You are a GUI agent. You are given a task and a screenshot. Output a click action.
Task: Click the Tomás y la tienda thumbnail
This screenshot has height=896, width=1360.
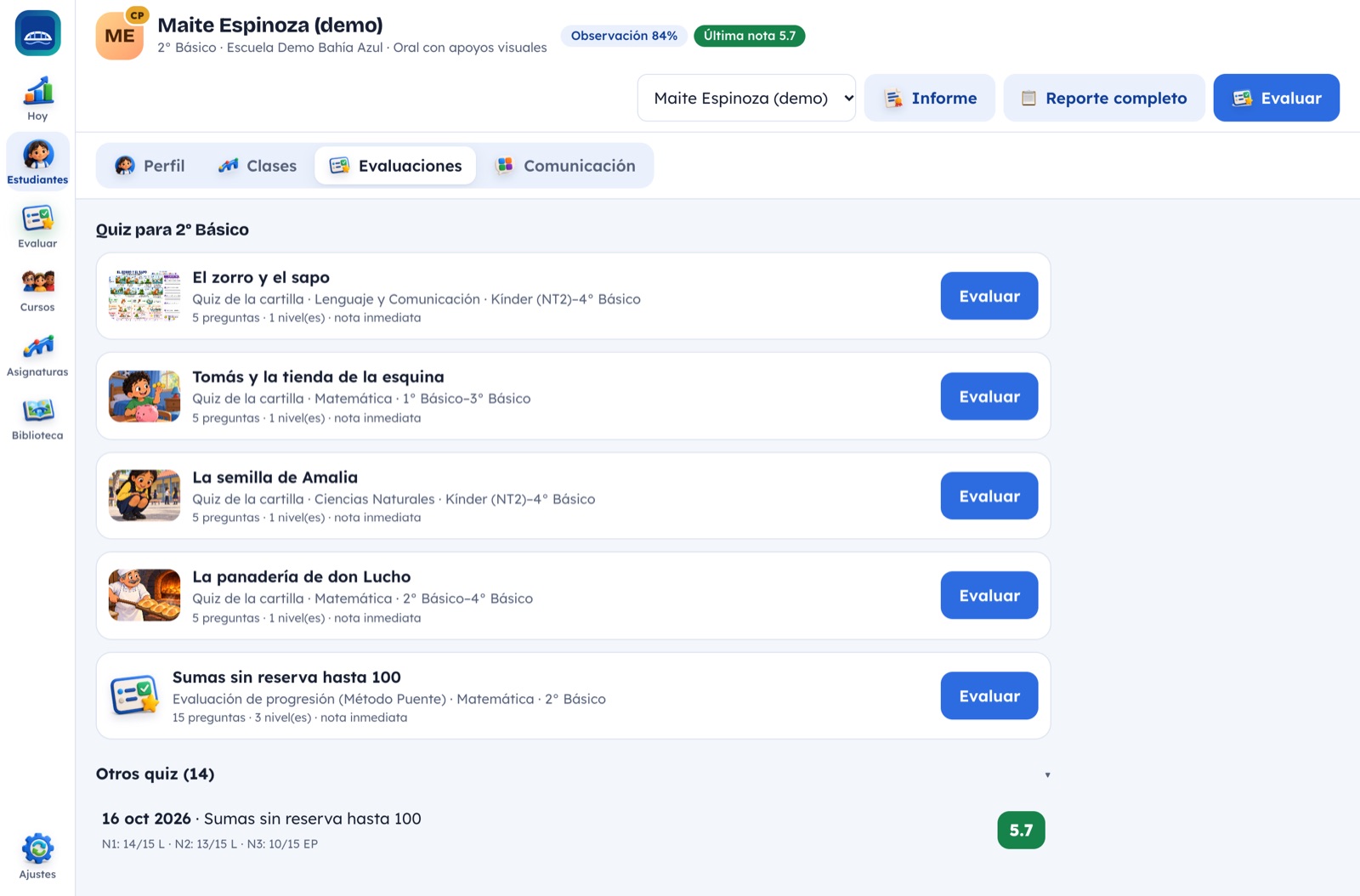coord(144,396)
